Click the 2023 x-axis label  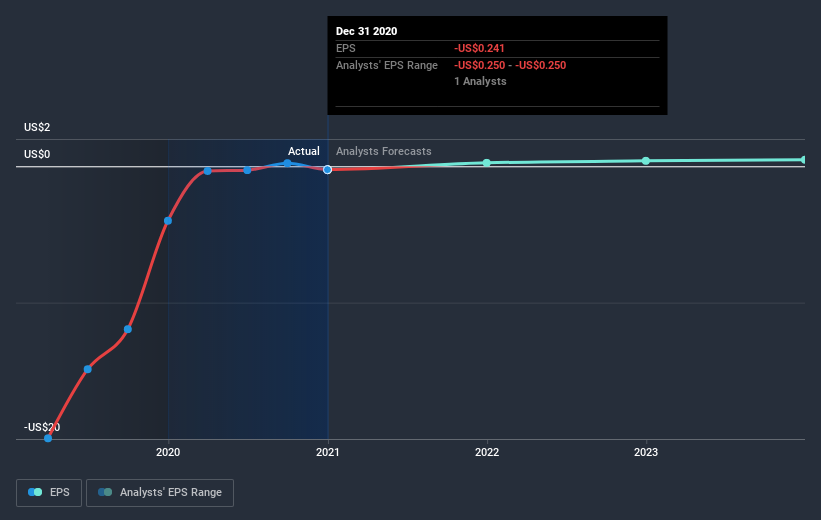646,452
